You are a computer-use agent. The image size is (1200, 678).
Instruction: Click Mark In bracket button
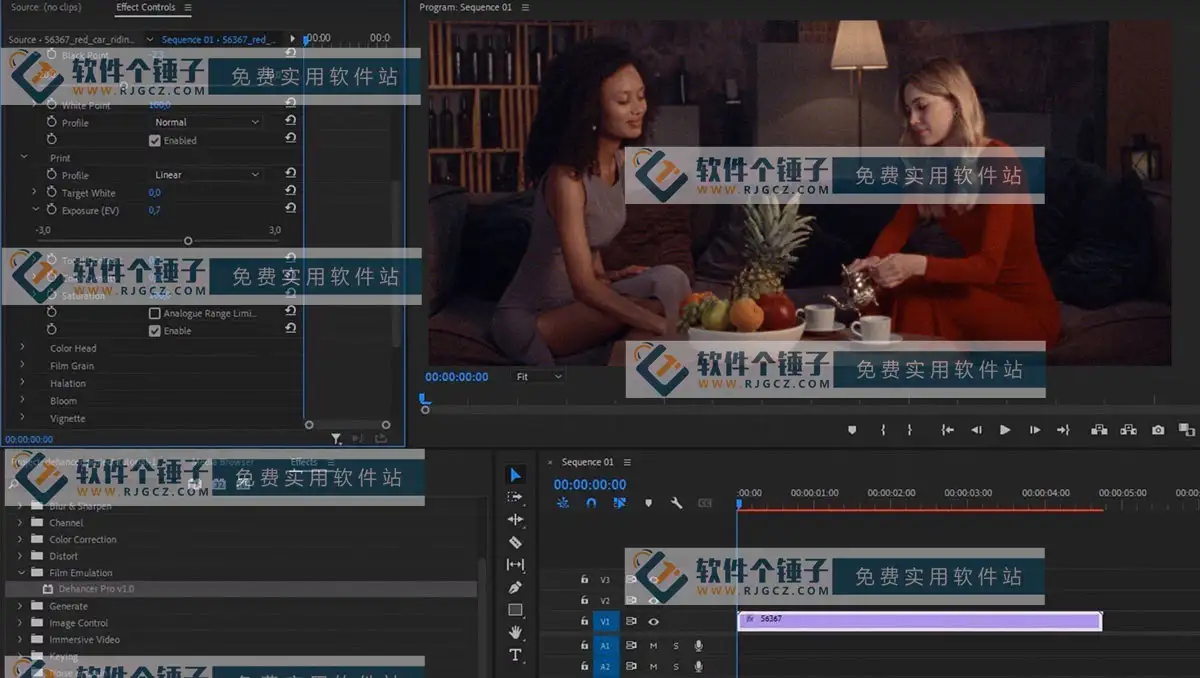[x=883, y=430]
